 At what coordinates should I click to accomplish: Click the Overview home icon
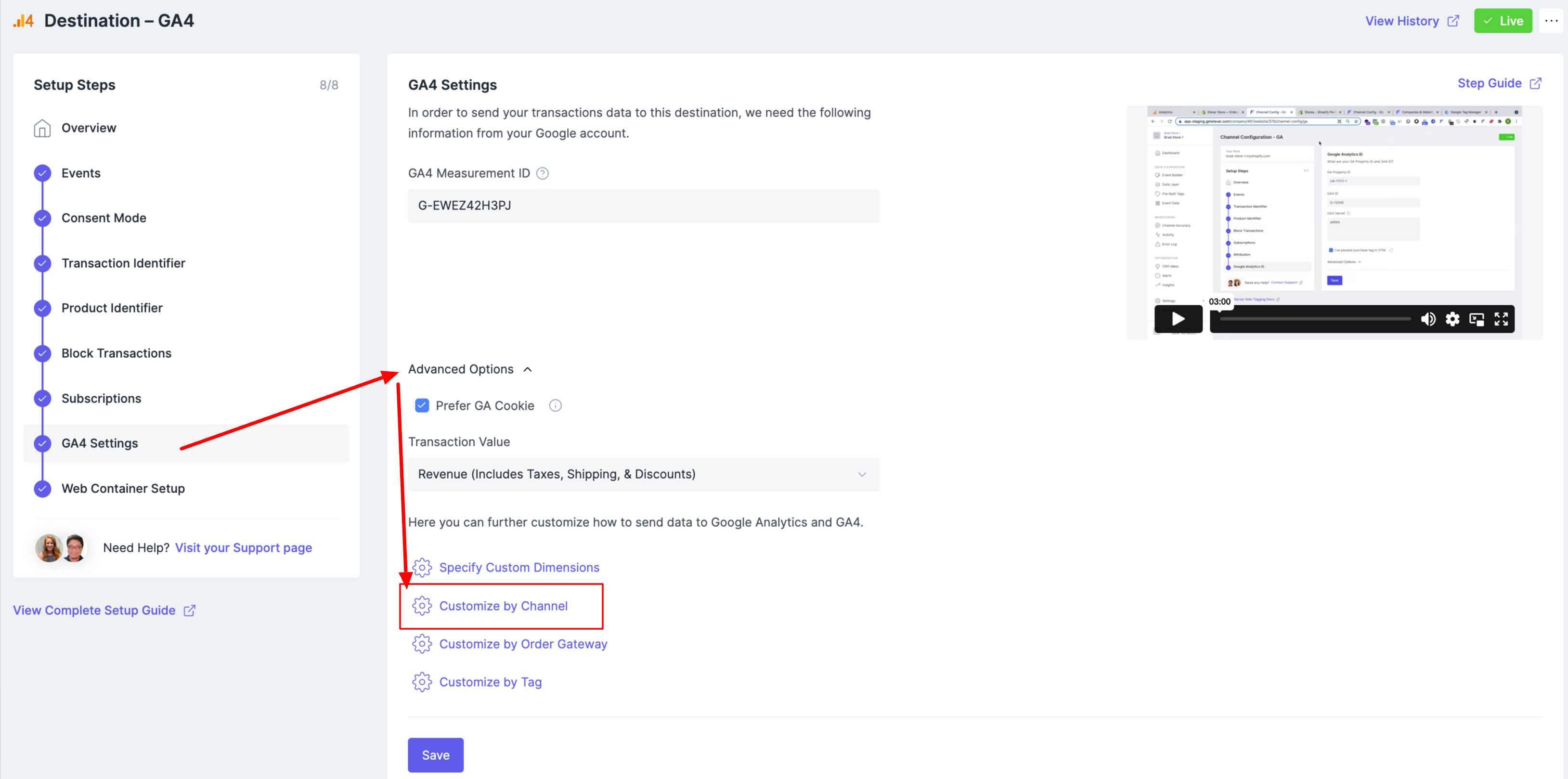click(x=42, y=128)
